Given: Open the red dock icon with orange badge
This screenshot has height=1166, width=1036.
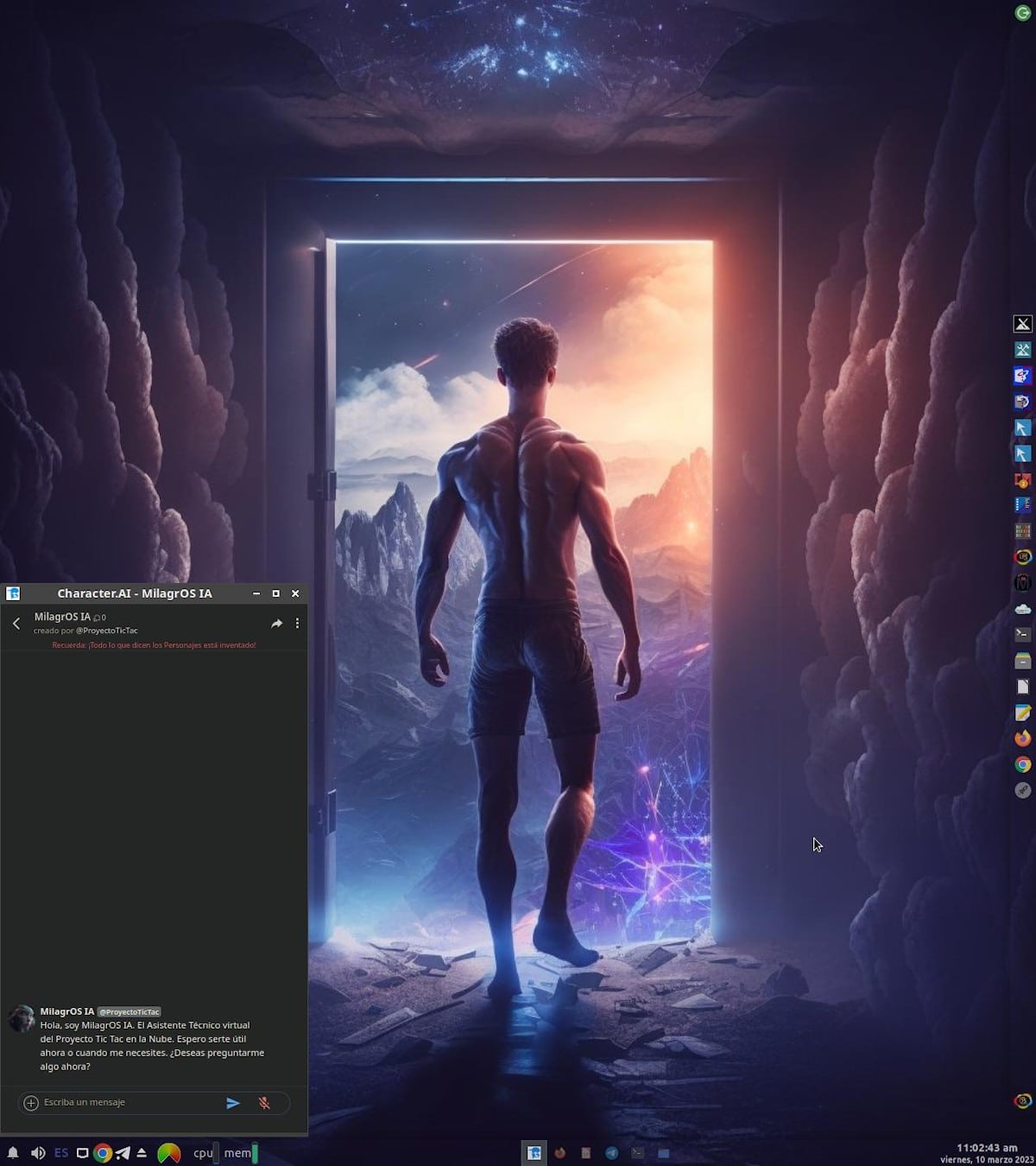Looking at the screenshot, I should pyautogui.click(x=1023, y=479).
